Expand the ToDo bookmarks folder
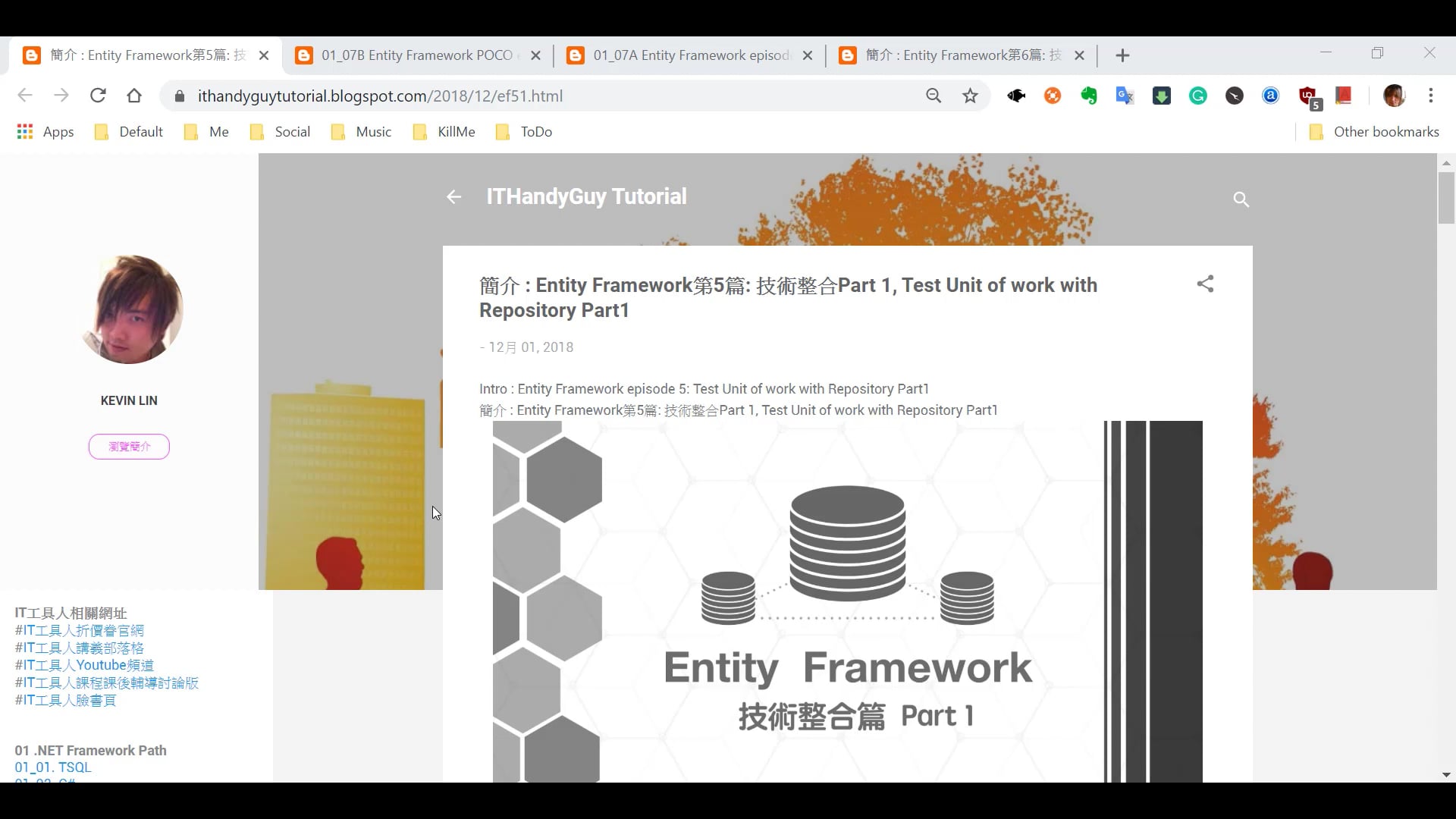The image size is (1456, 819). coord(523,131)
